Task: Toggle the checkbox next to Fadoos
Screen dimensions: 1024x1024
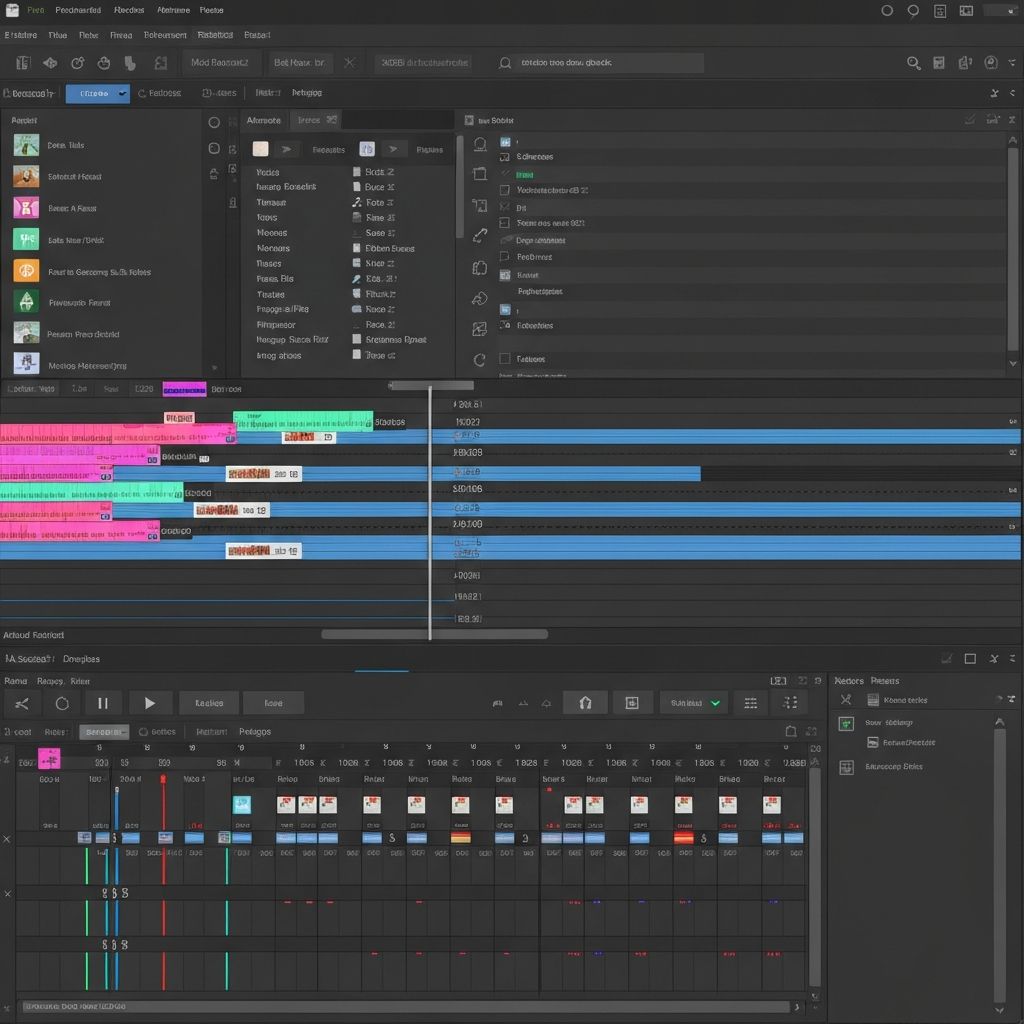Action: tap(505, 358)
